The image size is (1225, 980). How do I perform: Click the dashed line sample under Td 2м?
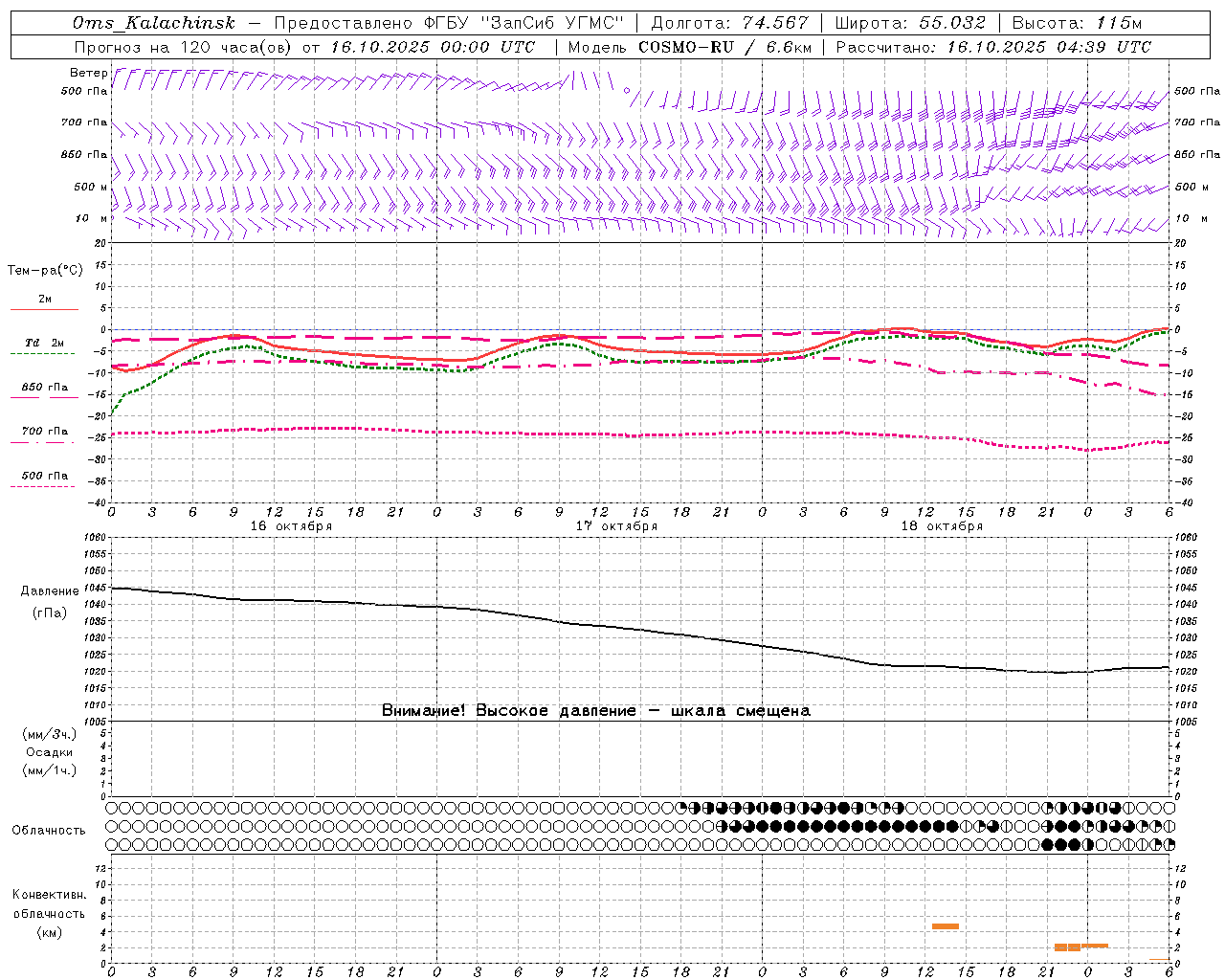click(44, 354)
